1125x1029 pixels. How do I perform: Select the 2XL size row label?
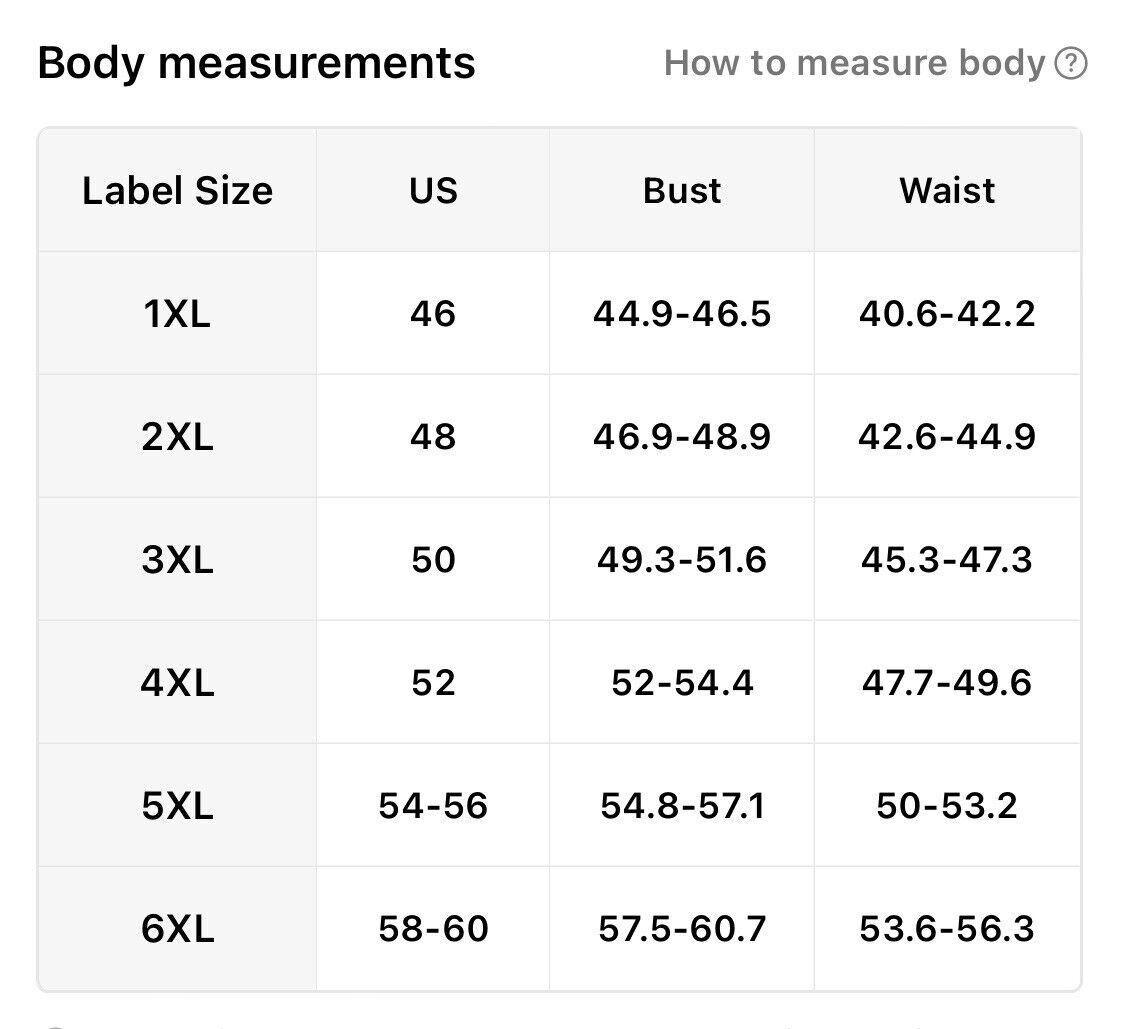tap(177, 436)
